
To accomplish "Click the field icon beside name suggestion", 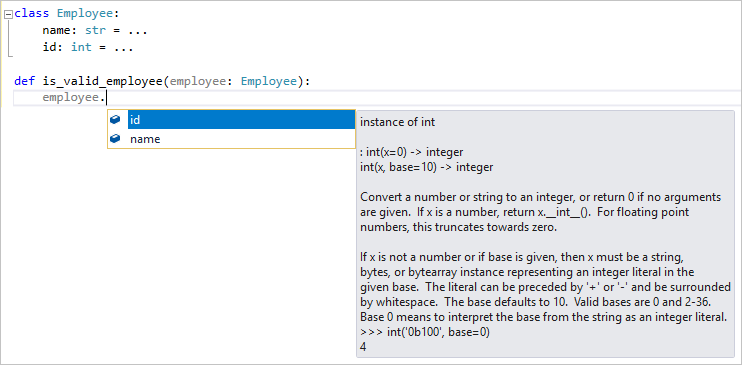I will tap(115, 139).
